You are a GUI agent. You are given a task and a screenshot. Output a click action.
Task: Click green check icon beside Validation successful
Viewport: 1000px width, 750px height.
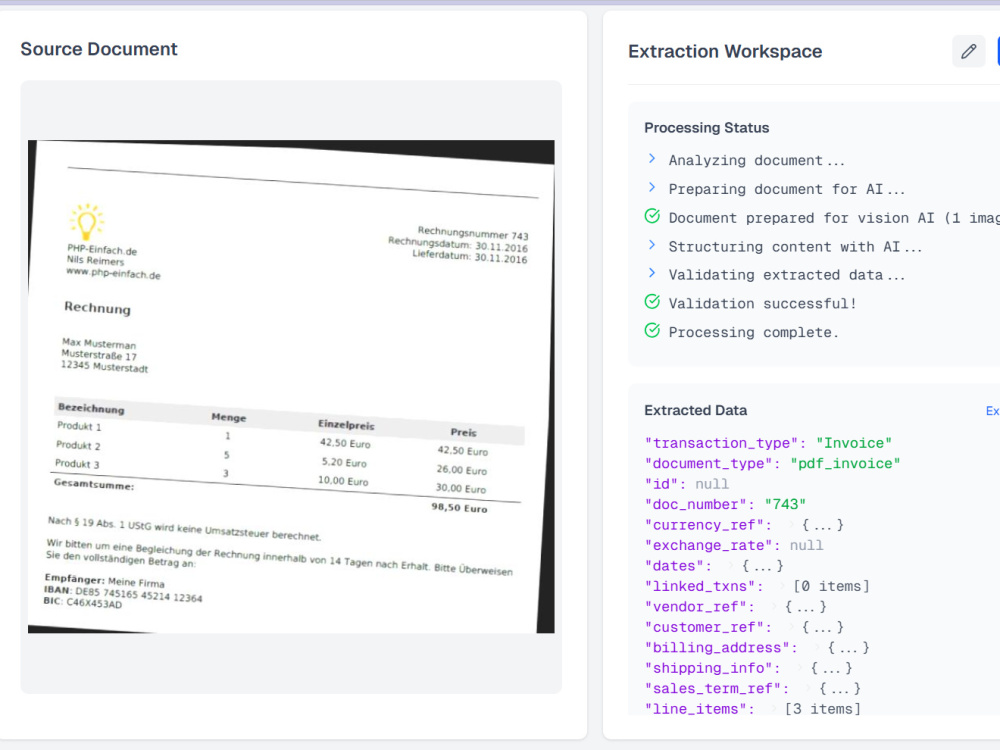652,302
